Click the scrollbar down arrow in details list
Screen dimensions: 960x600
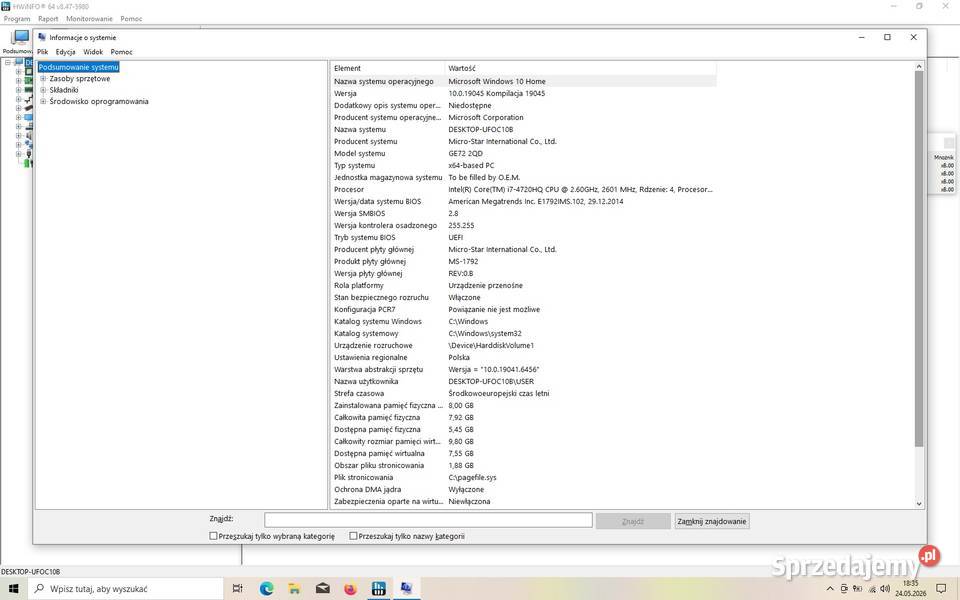(x=918, y=503)
